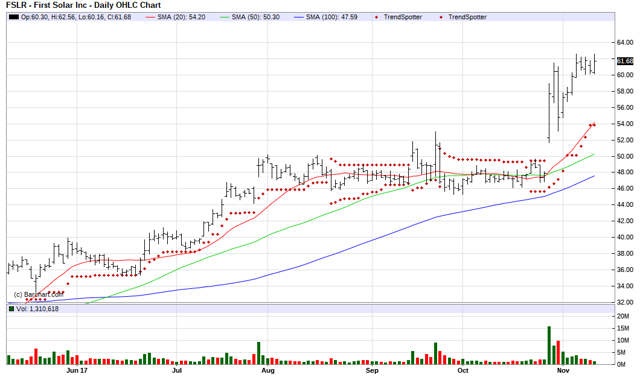Click the 20M volume axis label
The height and width of the screenshot is (389, 640).
[623, 316]
